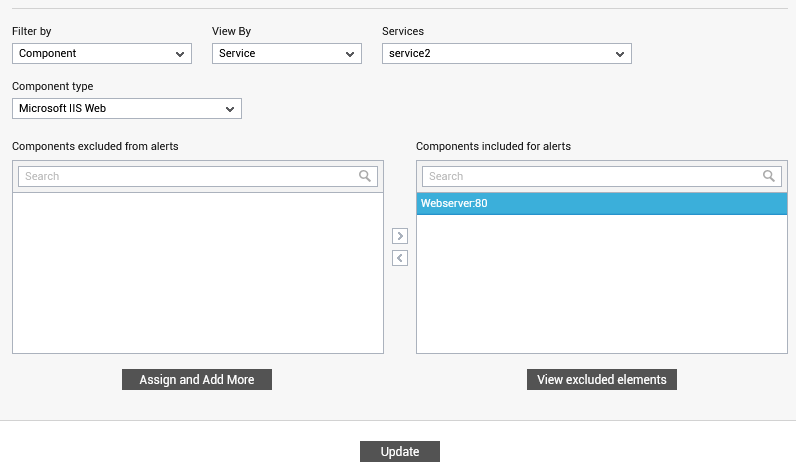Click the chevron arrow on Filter by dropdown
The width and height of the screenshot is (796, 468).
[x=180, y=54]
